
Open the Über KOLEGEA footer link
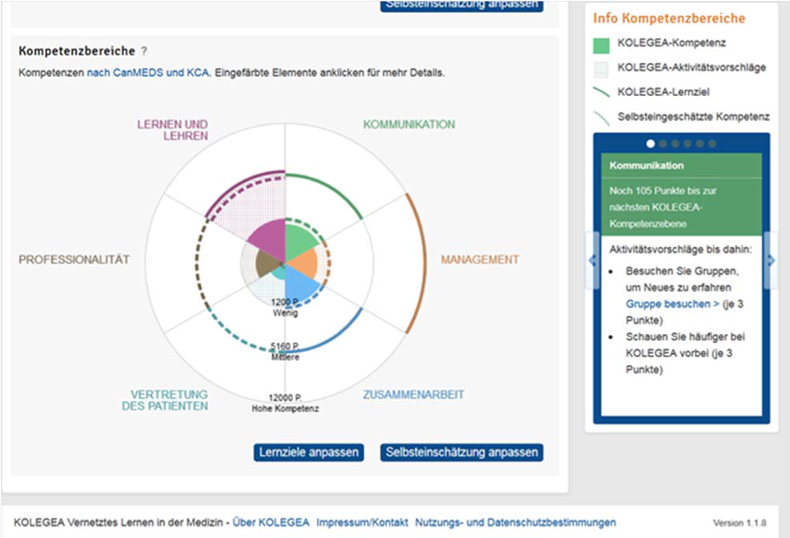270,522
